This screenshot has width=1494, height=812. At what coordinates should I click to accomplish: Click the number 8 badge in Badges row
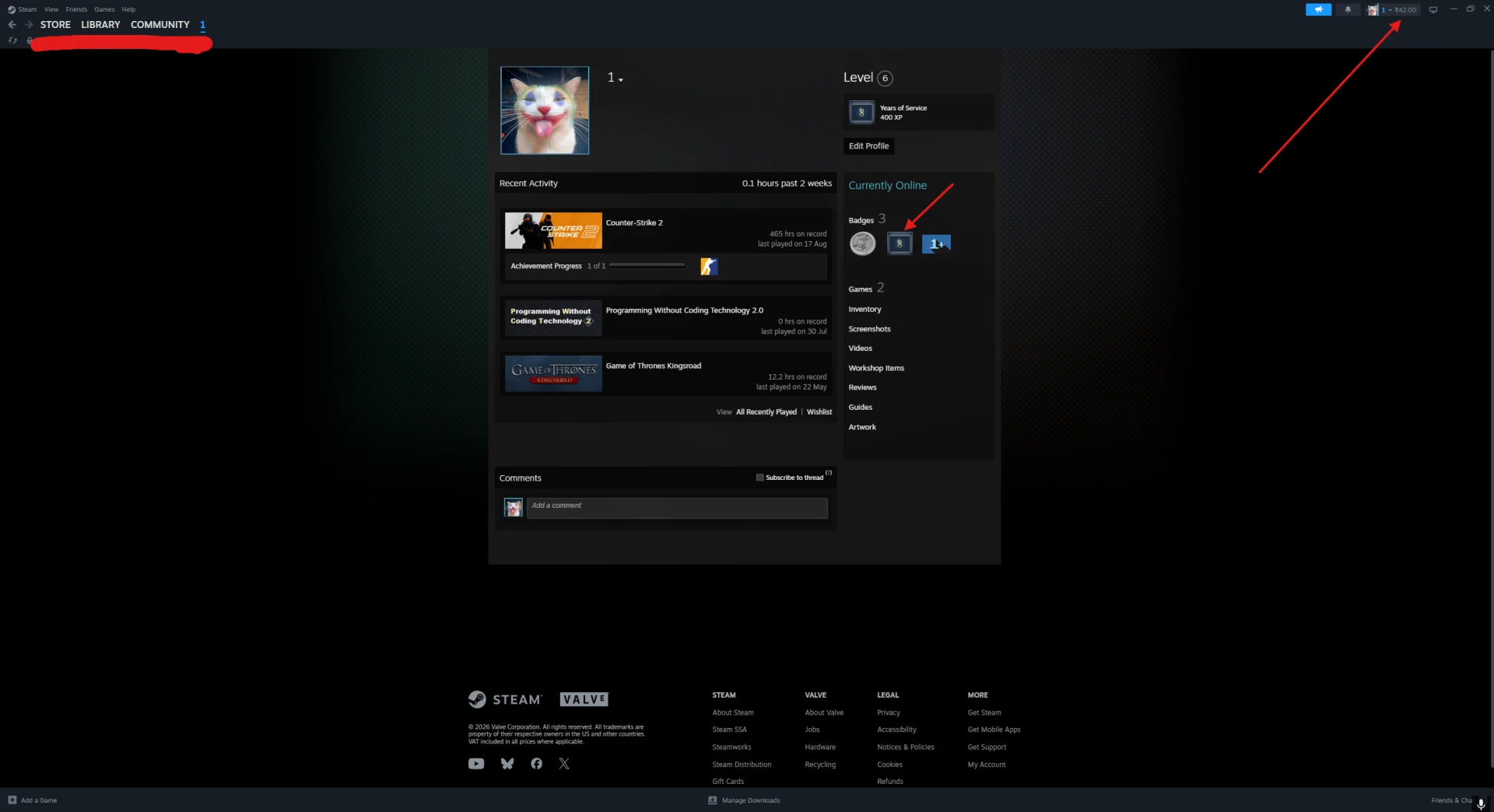(x=900, y=243)
